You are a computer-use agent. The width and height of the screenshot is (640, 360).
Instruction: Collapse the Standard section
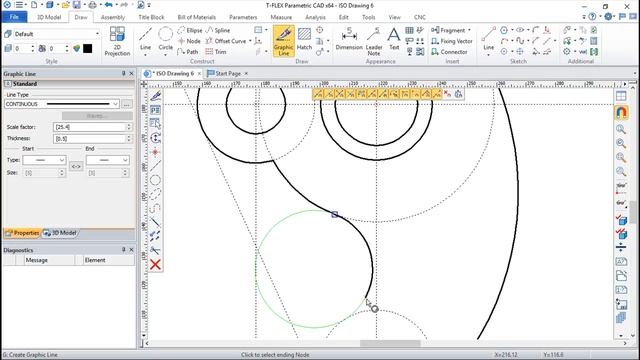[x=7, y=84]
